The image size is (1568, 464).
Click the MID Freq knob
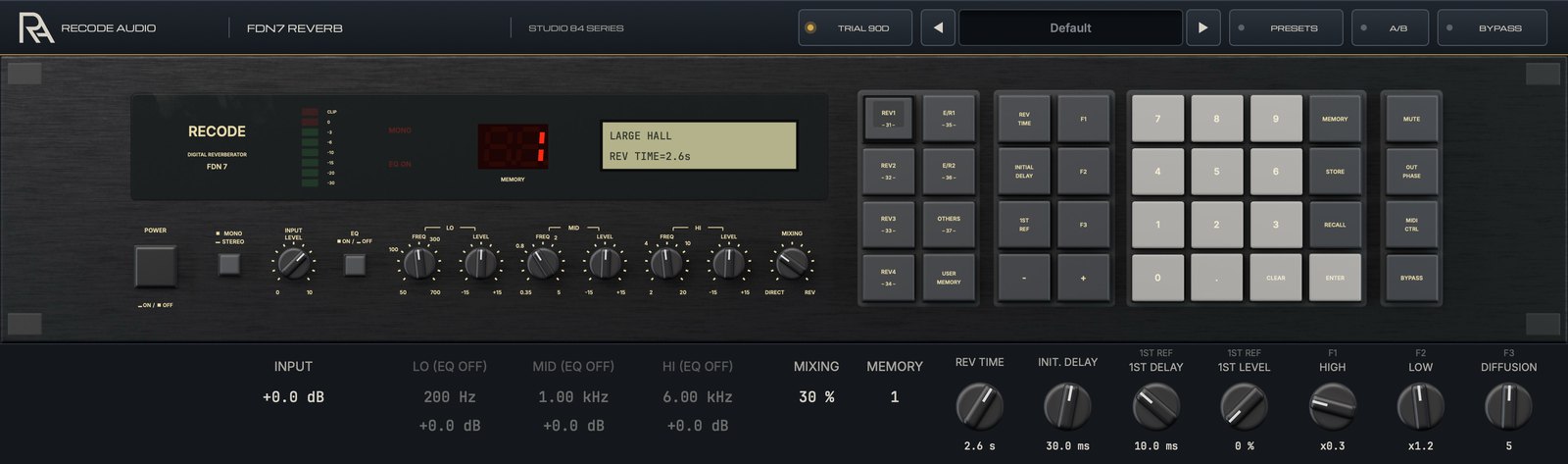pos(543,263)
